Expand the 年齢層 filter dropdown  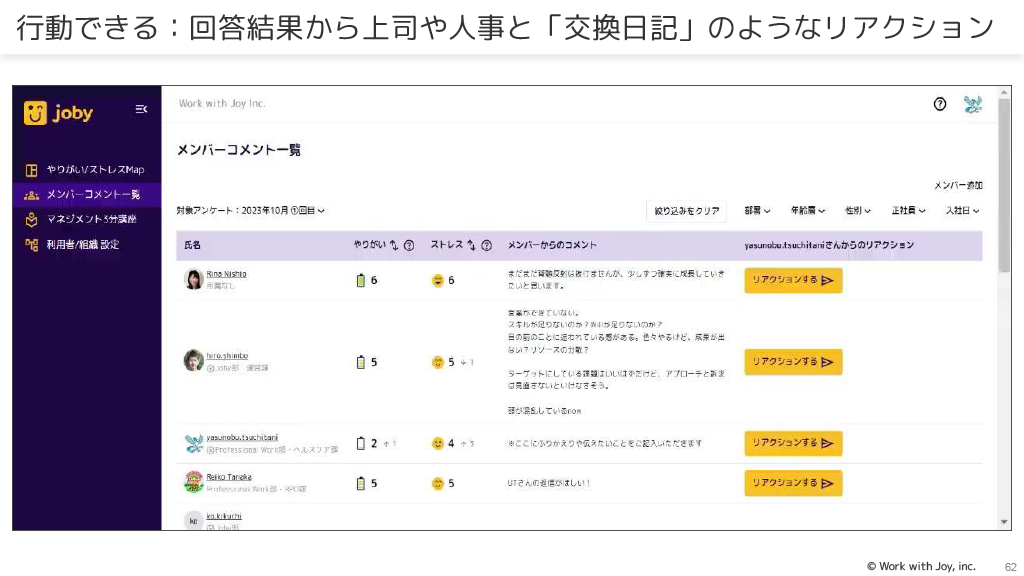pos(807,211)
